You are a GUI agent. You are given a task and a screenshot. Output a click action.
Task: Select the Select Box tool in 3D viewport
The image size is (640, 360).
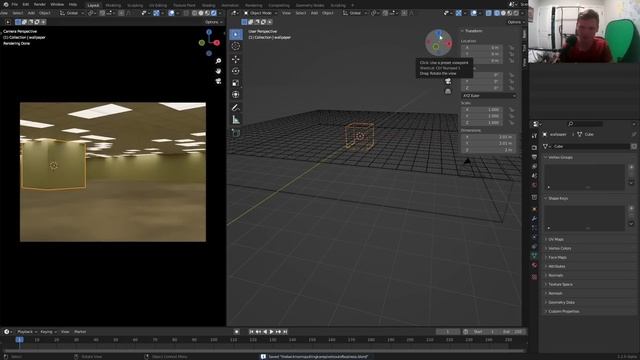click(236, 34)
